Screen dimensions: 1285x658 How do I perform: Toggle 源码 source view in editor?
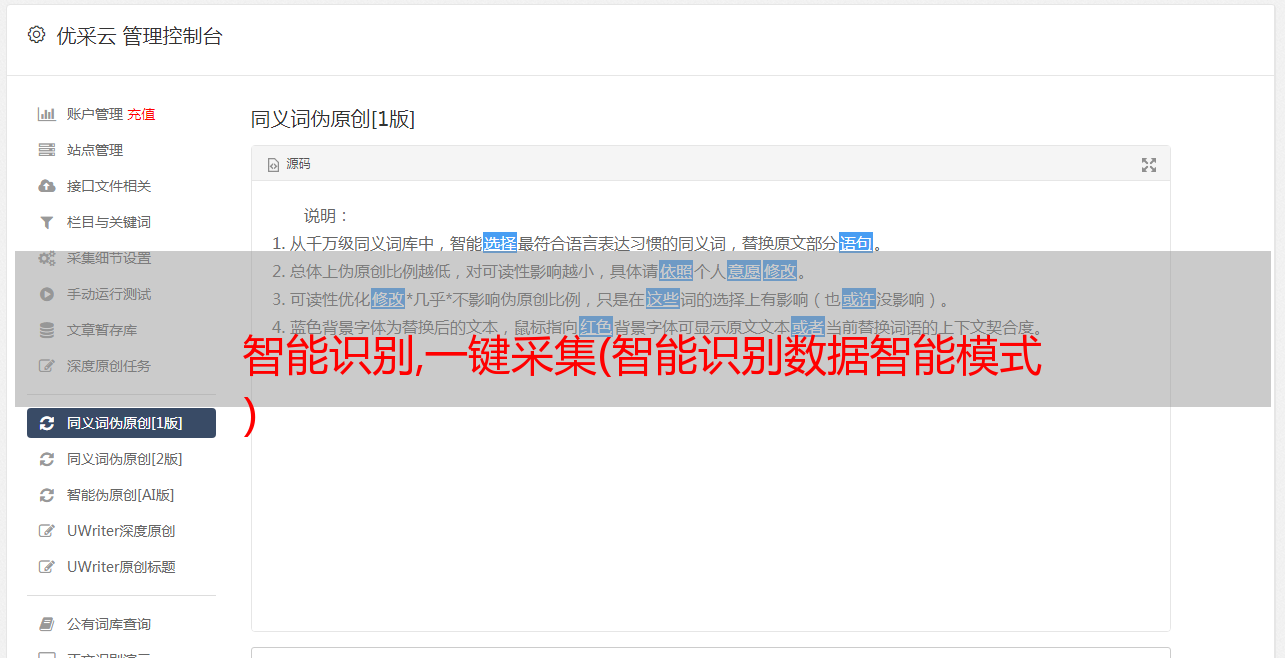(x=289, y=164)
